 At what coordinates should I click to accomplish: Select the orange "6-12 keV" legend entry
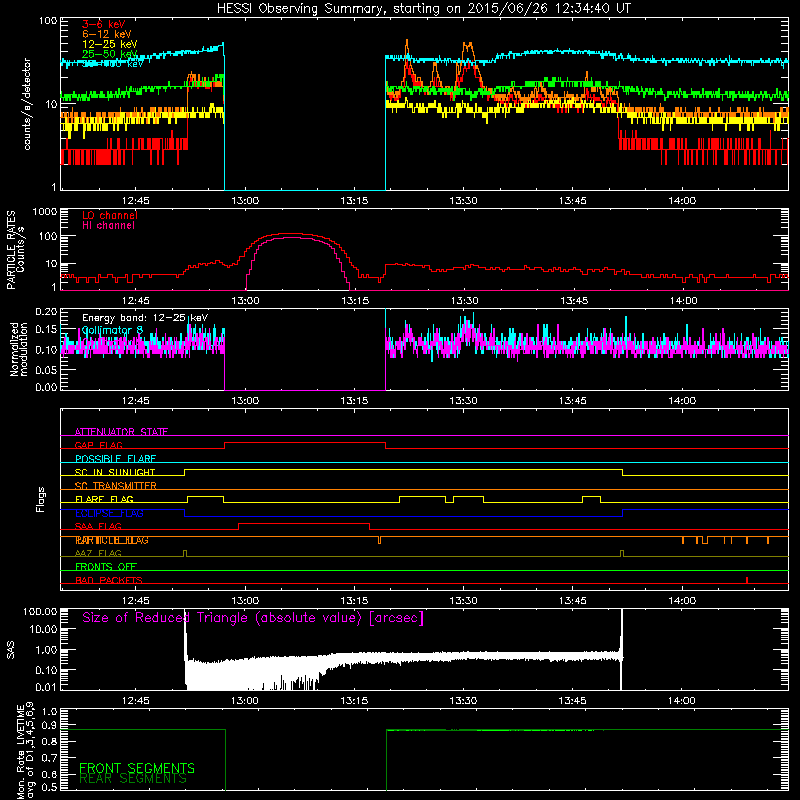[x=107, y=34]
